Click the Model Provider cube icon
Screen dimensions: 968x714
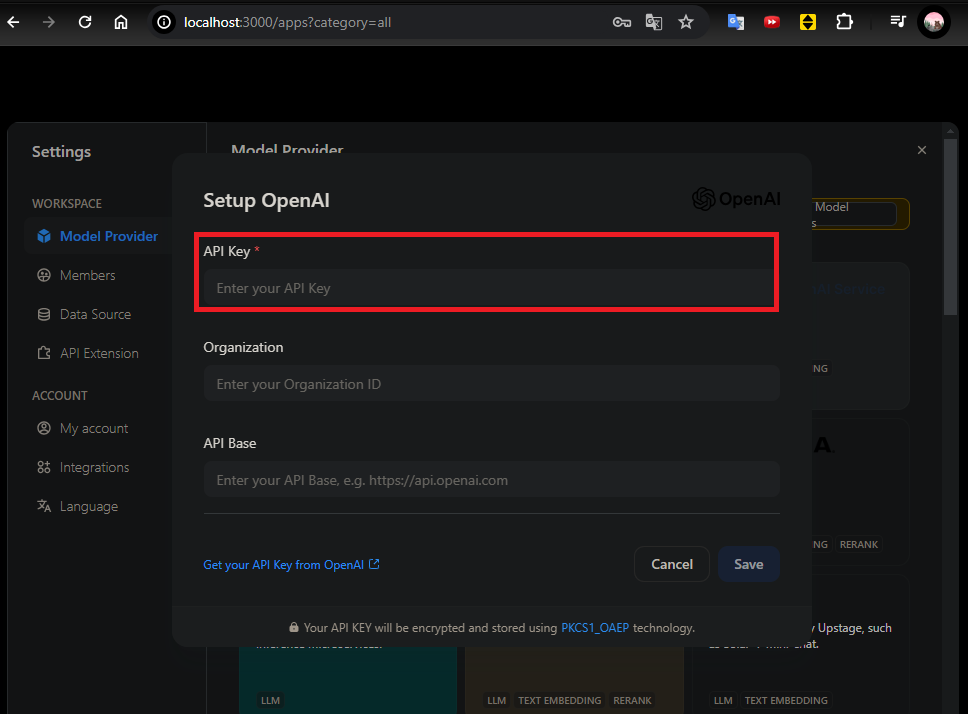pyautogui.click(x=44, y=236)
